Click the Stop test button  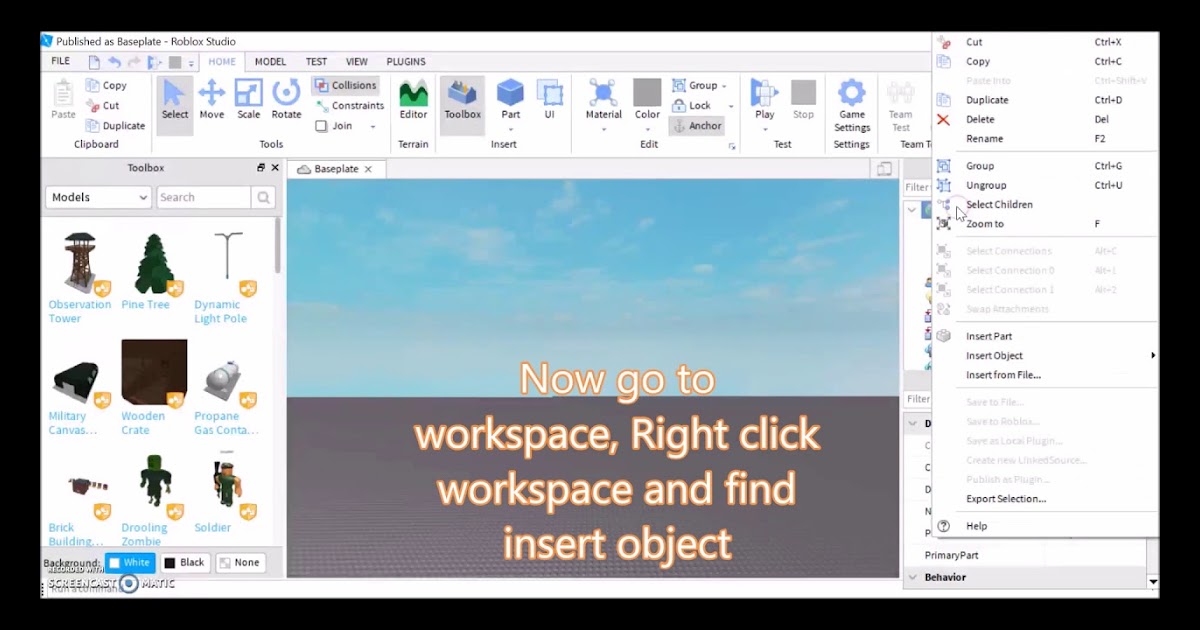803,100
